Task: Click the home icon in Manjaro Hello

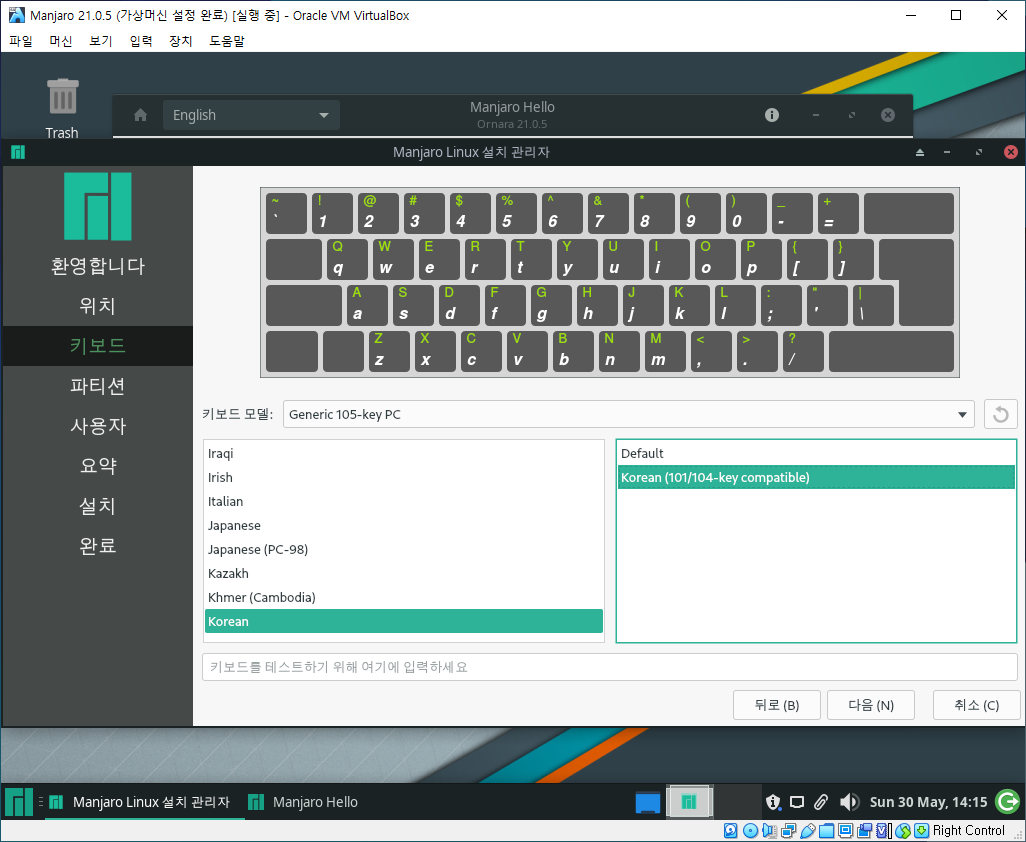Action: [x=140, y=115]
